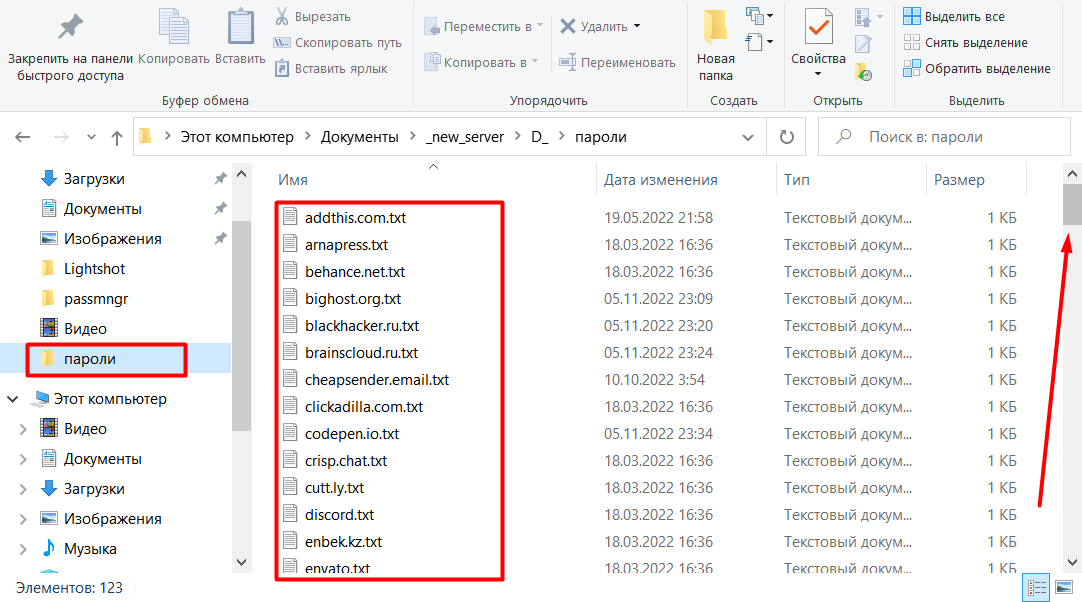Image resolution: width=1082 pixels, height=602 pixels.
Task: Open Копировать в dropdown
Action: (481, 62)
